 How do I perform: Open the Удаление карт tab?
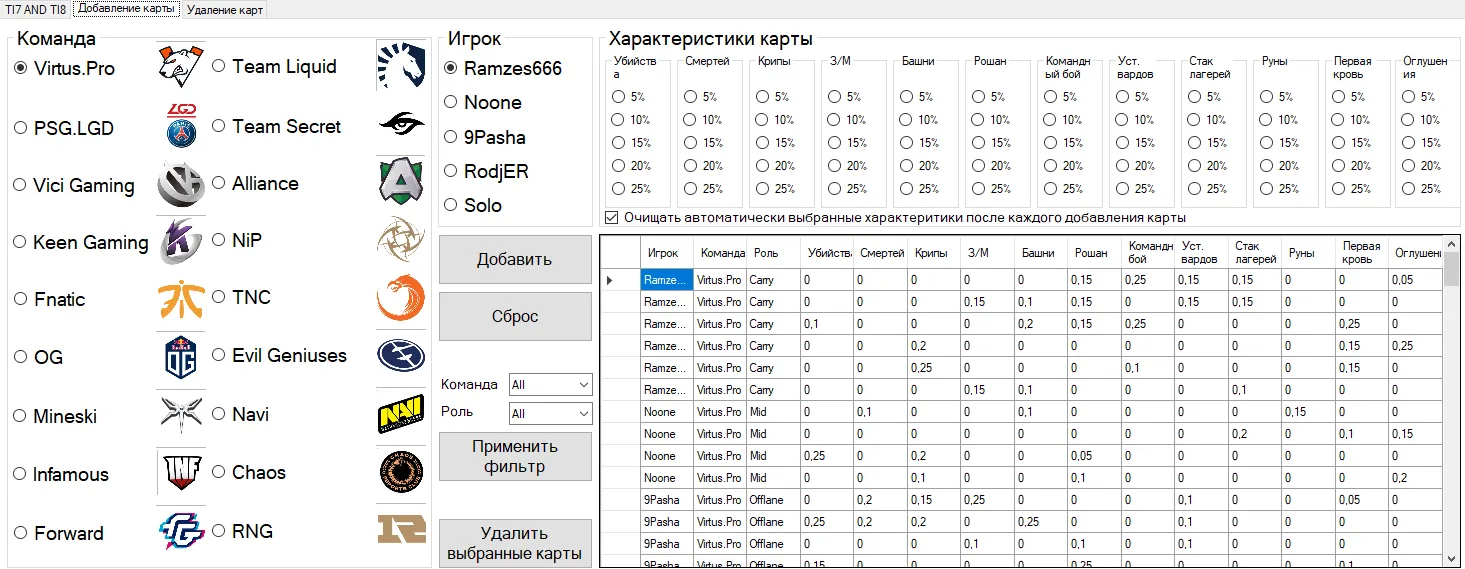click(225, 9)
